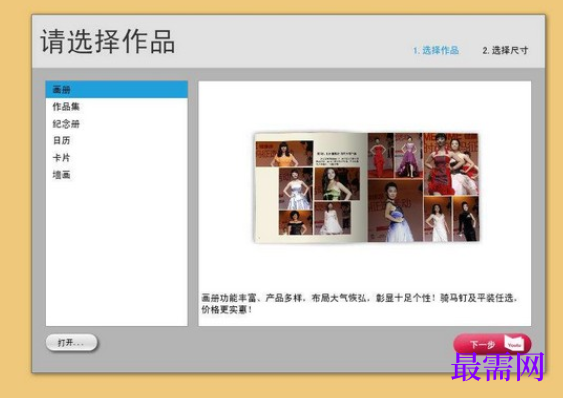Click the 请选择作品 heading
Viewport: 563px width, 398px height.
click(108, 42)
